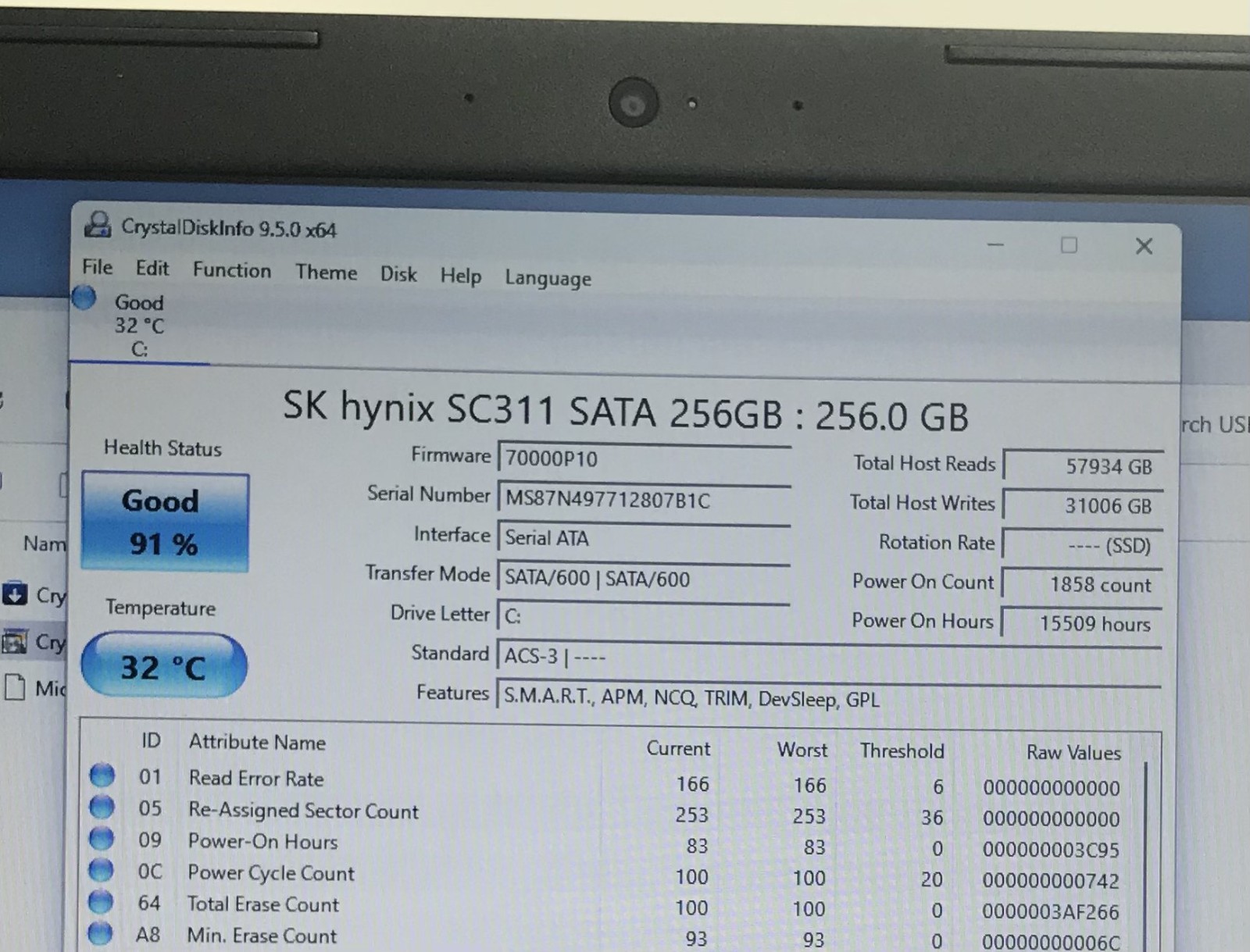1250x952 pixels.
Task: Select the Power Cycle Count attribute name
Action: 270,872
